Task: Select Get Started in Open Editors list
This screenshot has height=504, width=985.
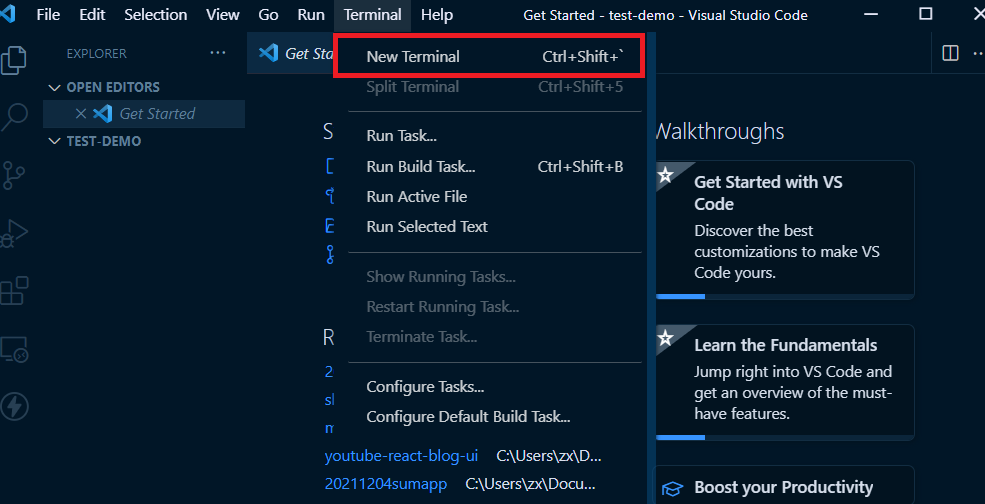Action: point(144,114)
